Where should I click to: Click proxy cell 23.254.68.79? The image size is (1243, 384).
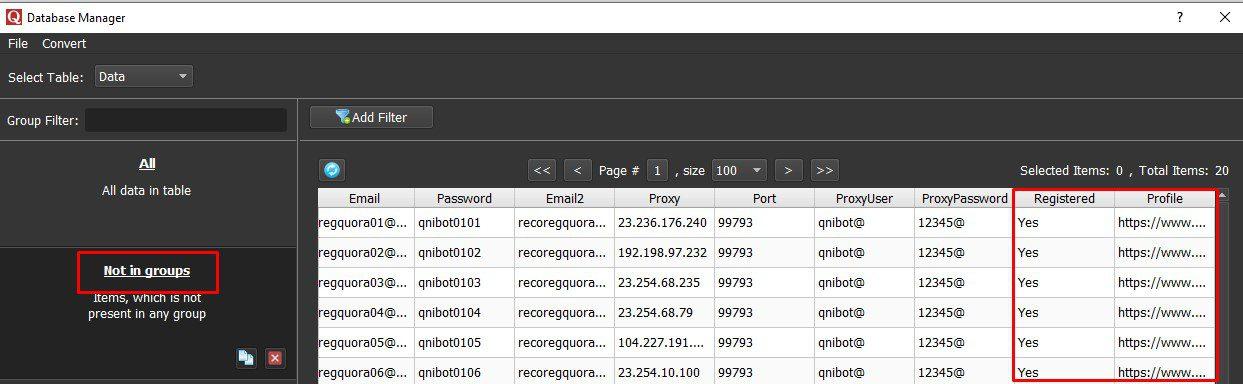click(664, 313)
